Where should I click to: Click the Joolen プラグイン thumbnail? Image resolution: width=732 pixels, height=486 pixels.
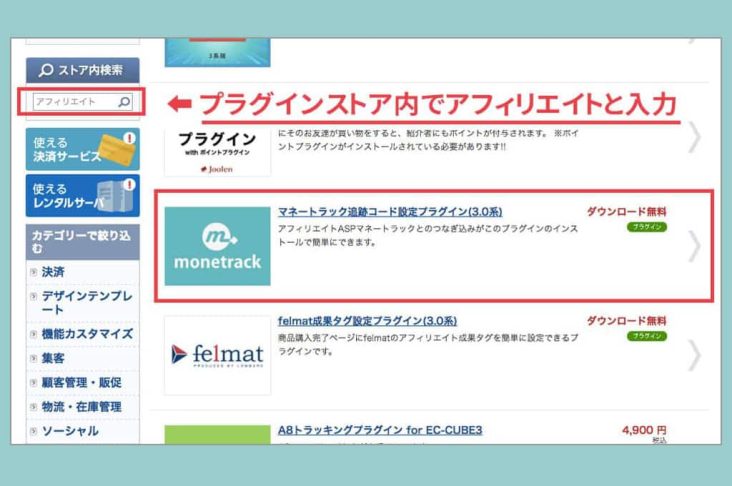pyautogui.click(x=218, y=153)
